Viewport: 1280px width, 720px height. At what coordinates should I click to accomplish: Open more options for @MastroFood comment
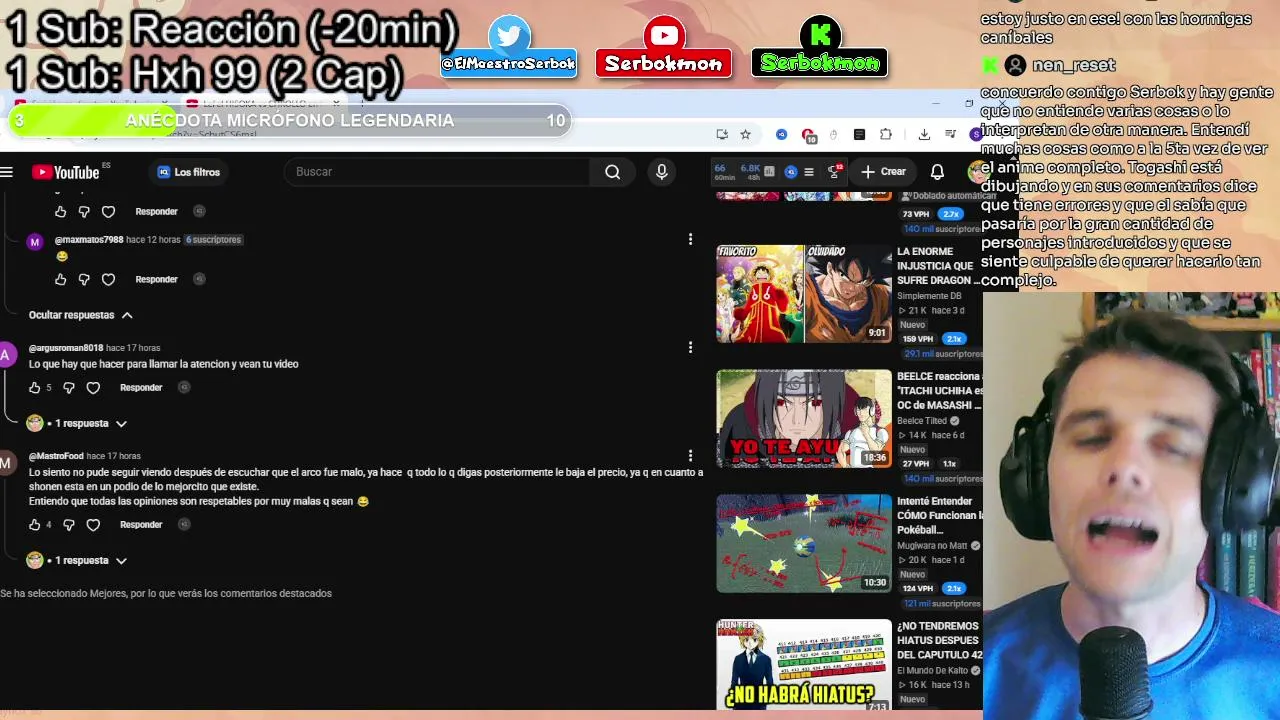point(690,456)
